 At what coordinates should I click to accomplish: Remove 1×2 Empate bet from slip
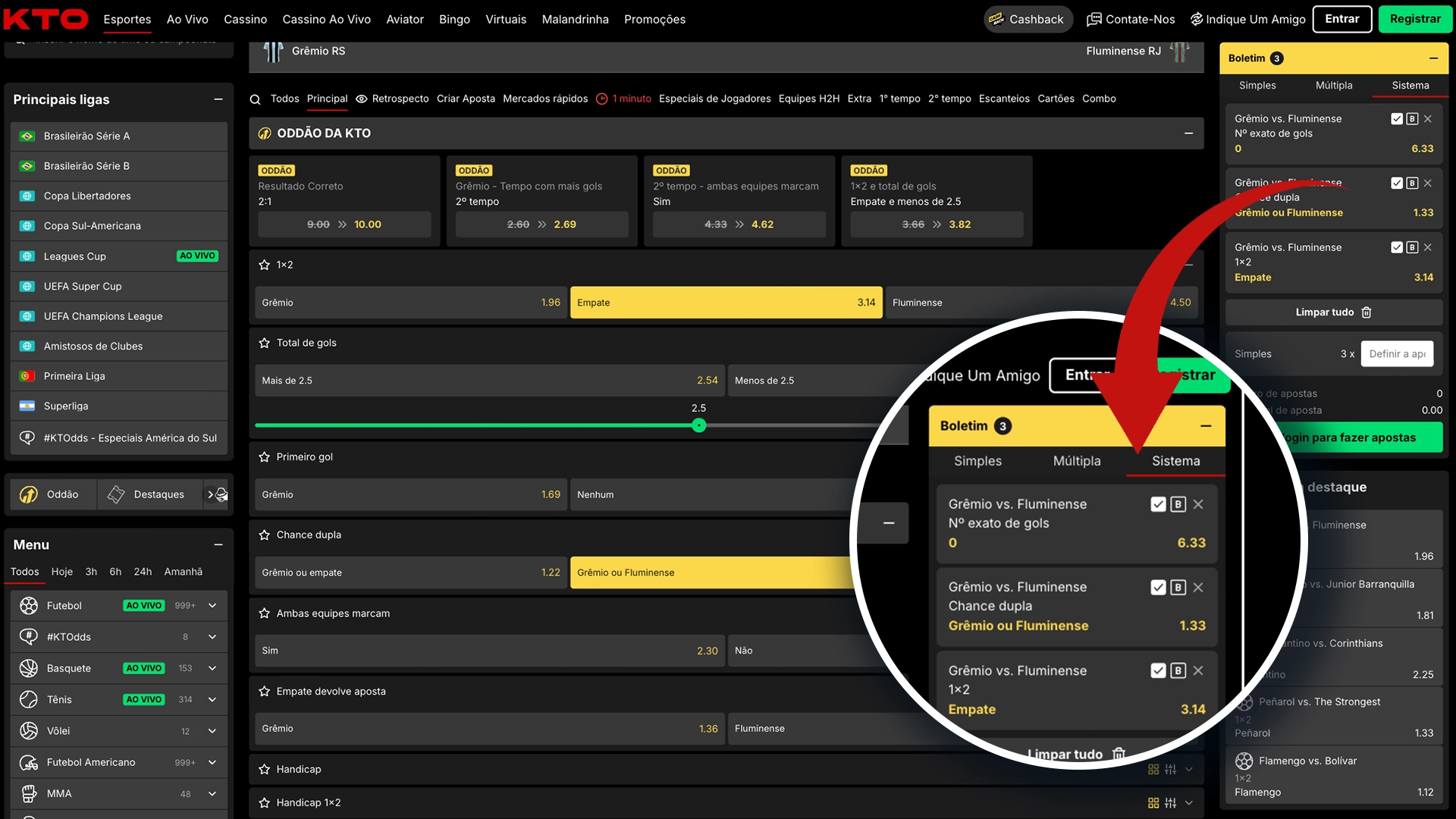point(1428,247)
